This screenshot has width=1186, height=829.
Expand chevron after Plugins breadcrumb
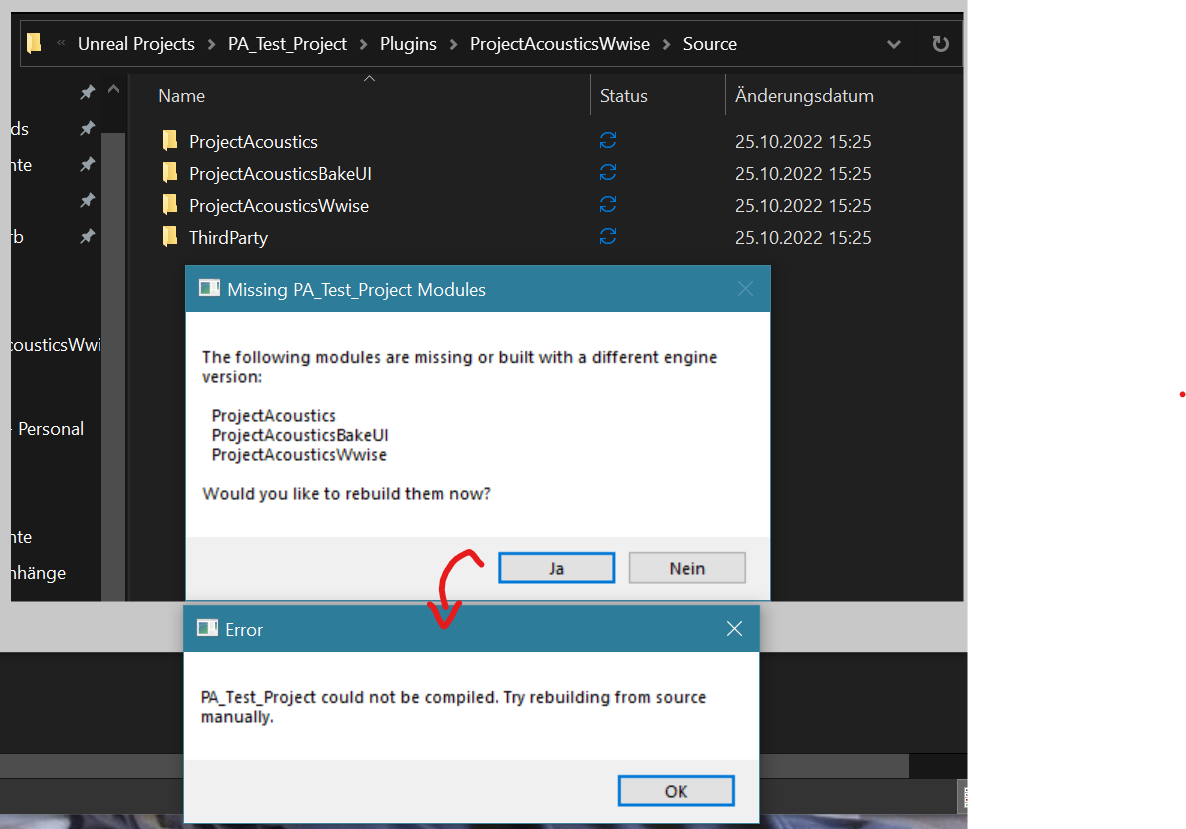pos(454,45)
